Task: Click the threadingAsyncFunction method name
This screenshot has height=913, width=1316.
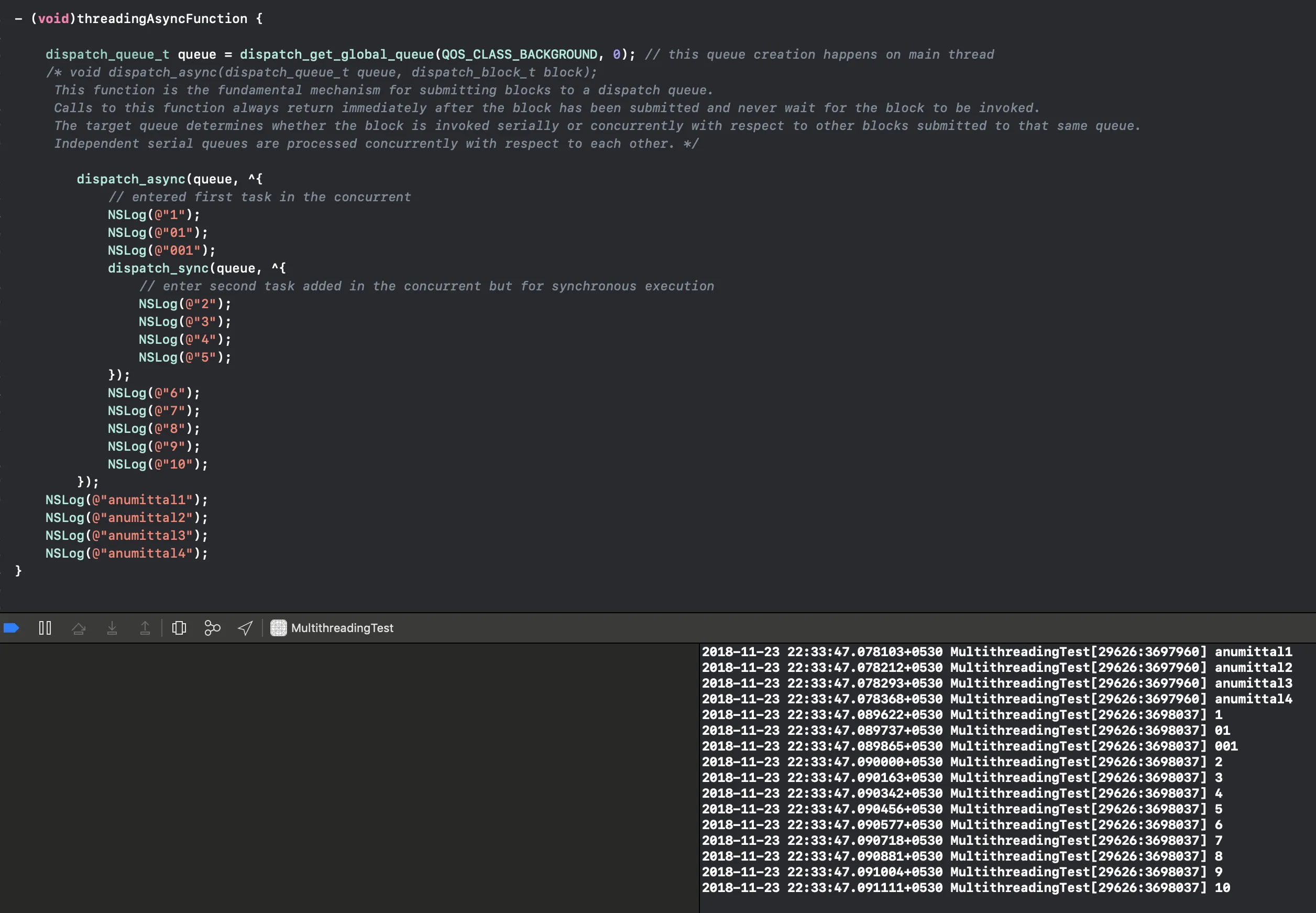Action: pyautogui.click(x=162, y=18)
